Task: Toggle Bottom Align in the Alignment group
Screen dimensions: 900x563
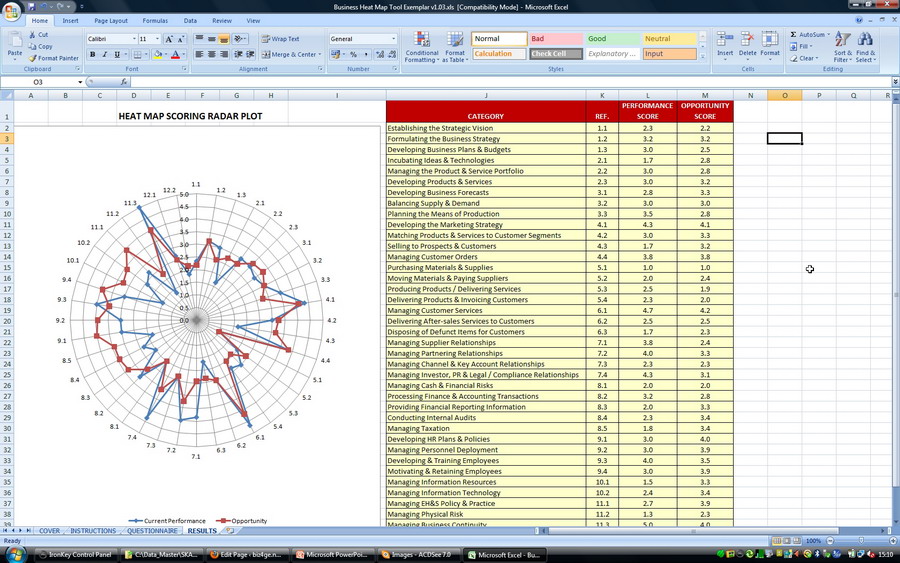Action: (x=224, y=39)
